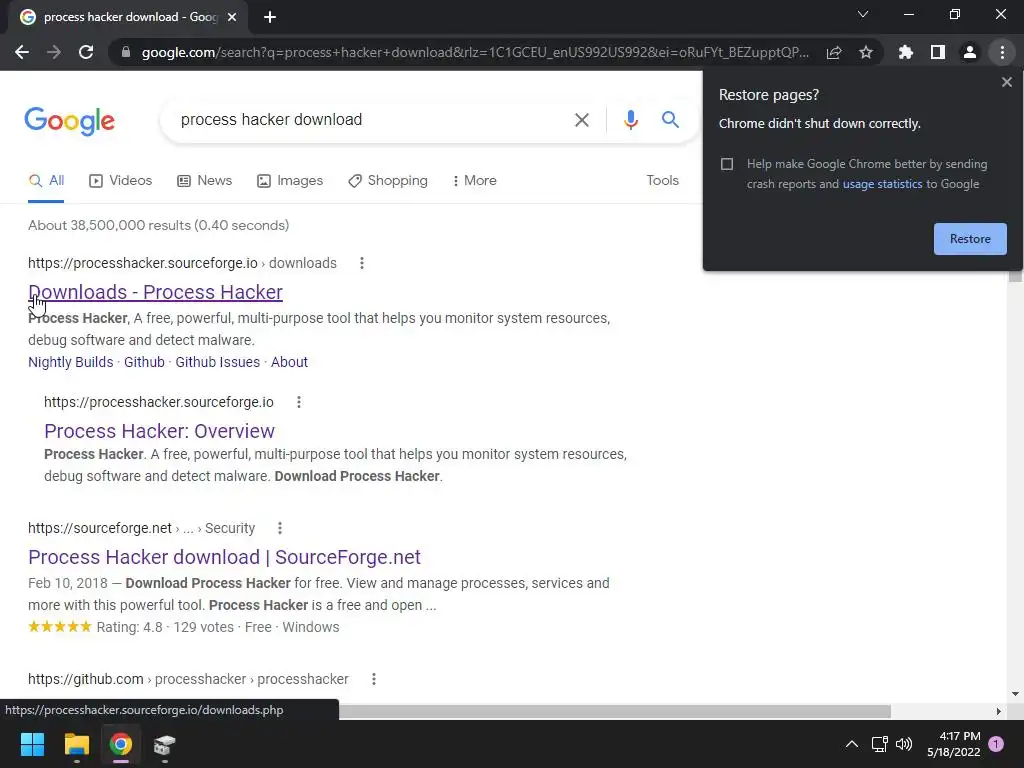
Task: Go back to the previous page
Action: [22, 52]
